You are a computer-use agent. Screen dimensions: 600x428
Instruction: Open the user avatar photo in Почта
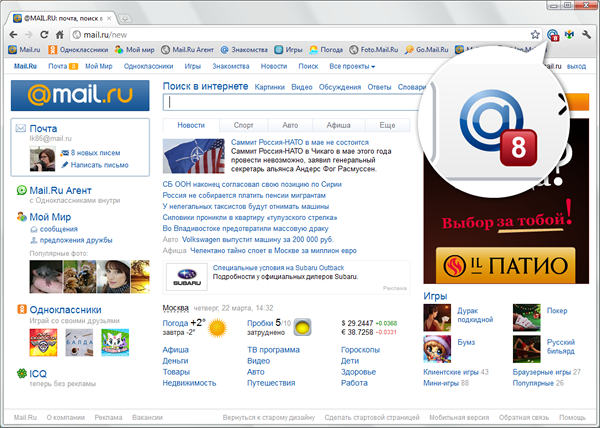pos(42,159)
